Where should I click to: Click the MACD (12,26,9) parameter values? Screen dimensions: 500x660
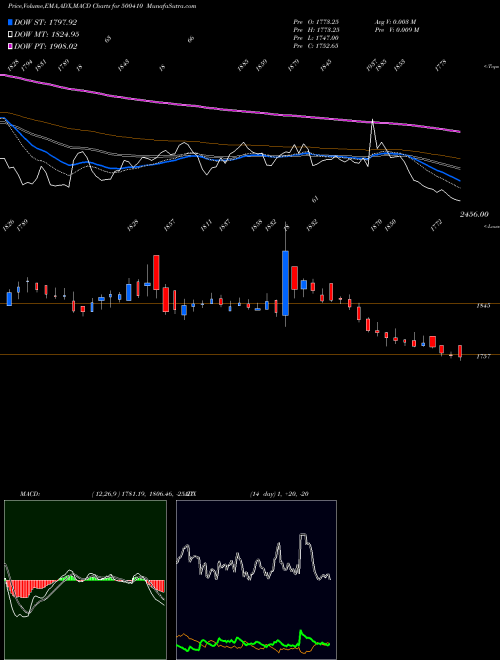141,494
